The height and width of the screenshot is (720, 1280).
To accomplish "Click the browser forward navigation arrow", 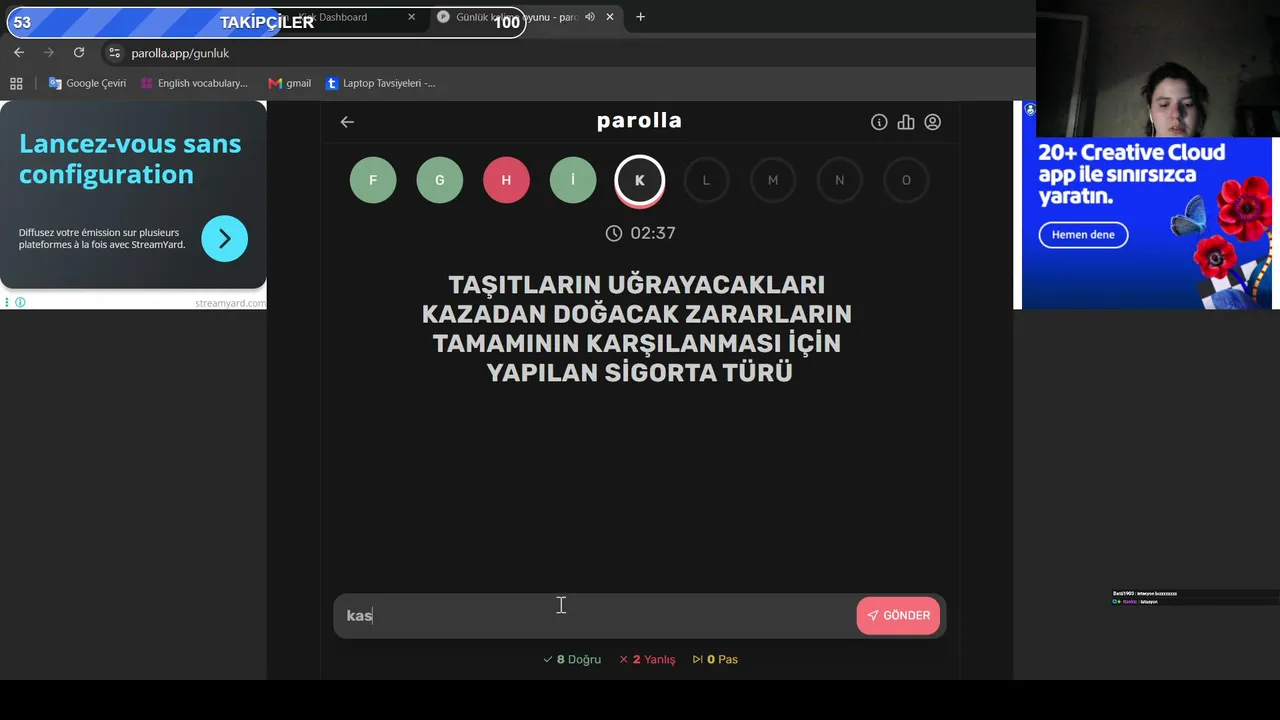I will click(x=48, y=52).
